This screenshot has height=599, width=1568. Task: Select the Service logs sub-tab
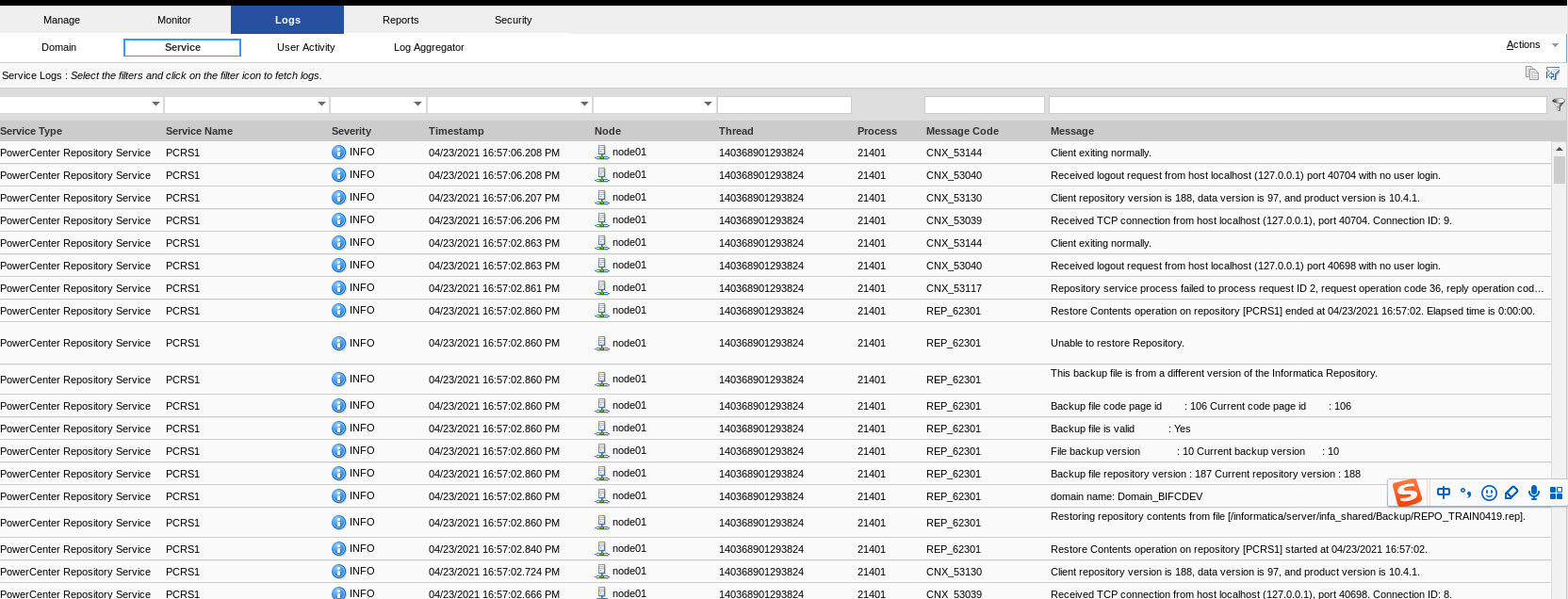point(183,47)
